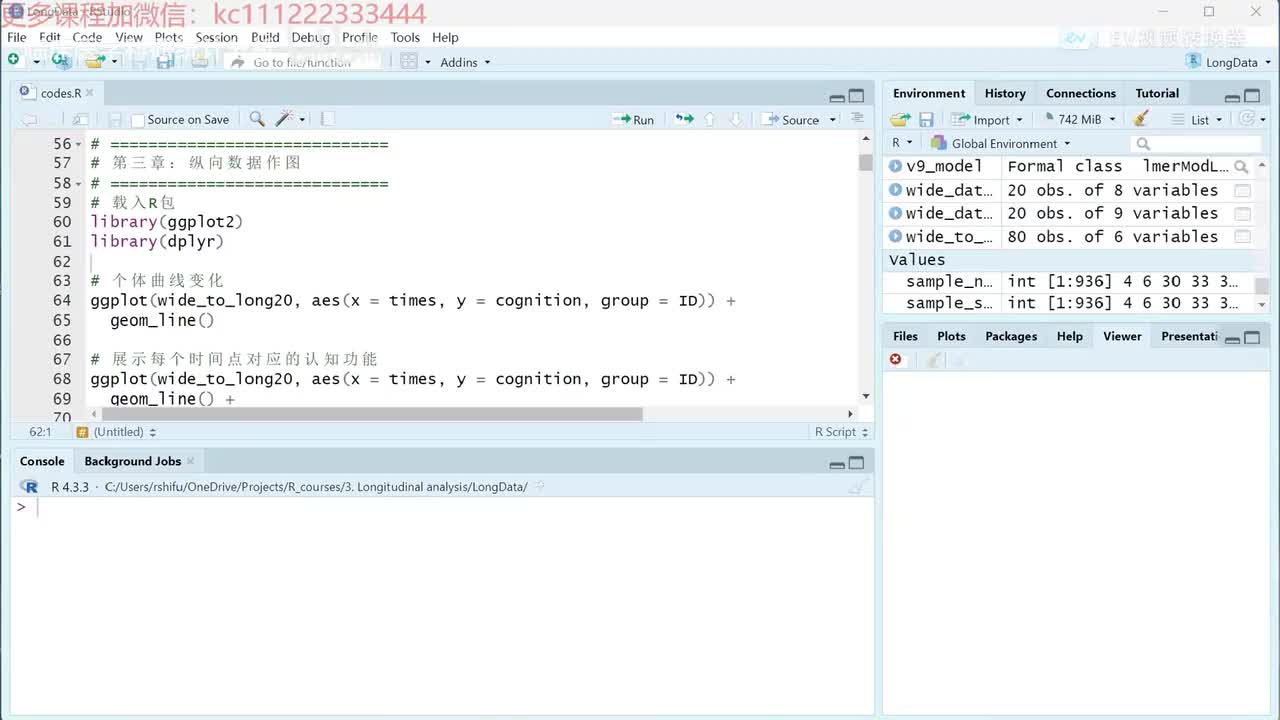Click the view current directory arrow in Console
The width and height of the screenshot is (1280, 720).
540,487
